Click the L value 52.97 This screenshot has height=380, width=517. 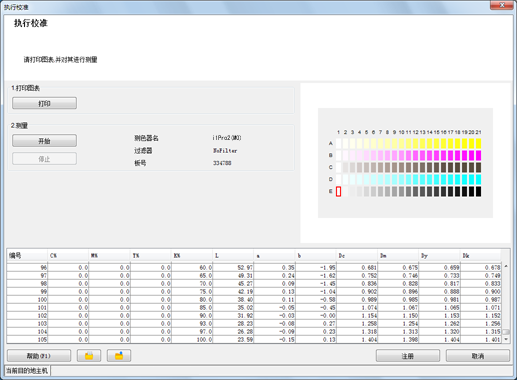tap(245, 267)
